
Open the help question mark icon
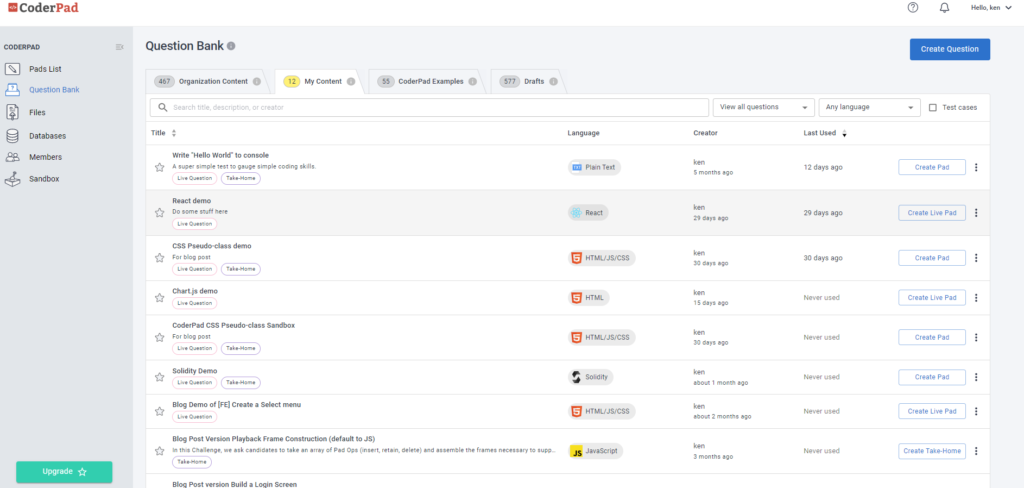912,8
